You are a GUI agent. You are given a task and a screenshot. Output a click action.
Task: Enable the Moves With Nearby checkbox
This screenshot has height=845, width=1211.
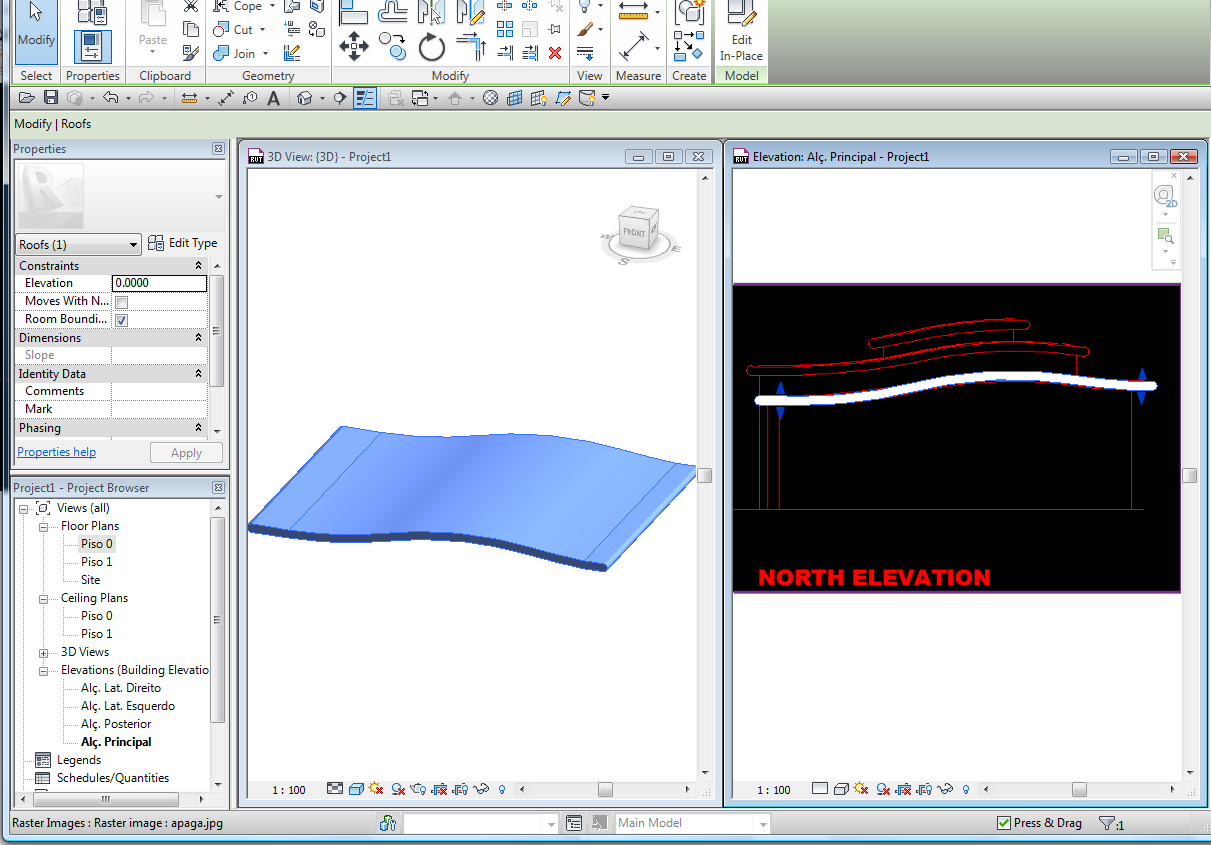click(121, 302)
